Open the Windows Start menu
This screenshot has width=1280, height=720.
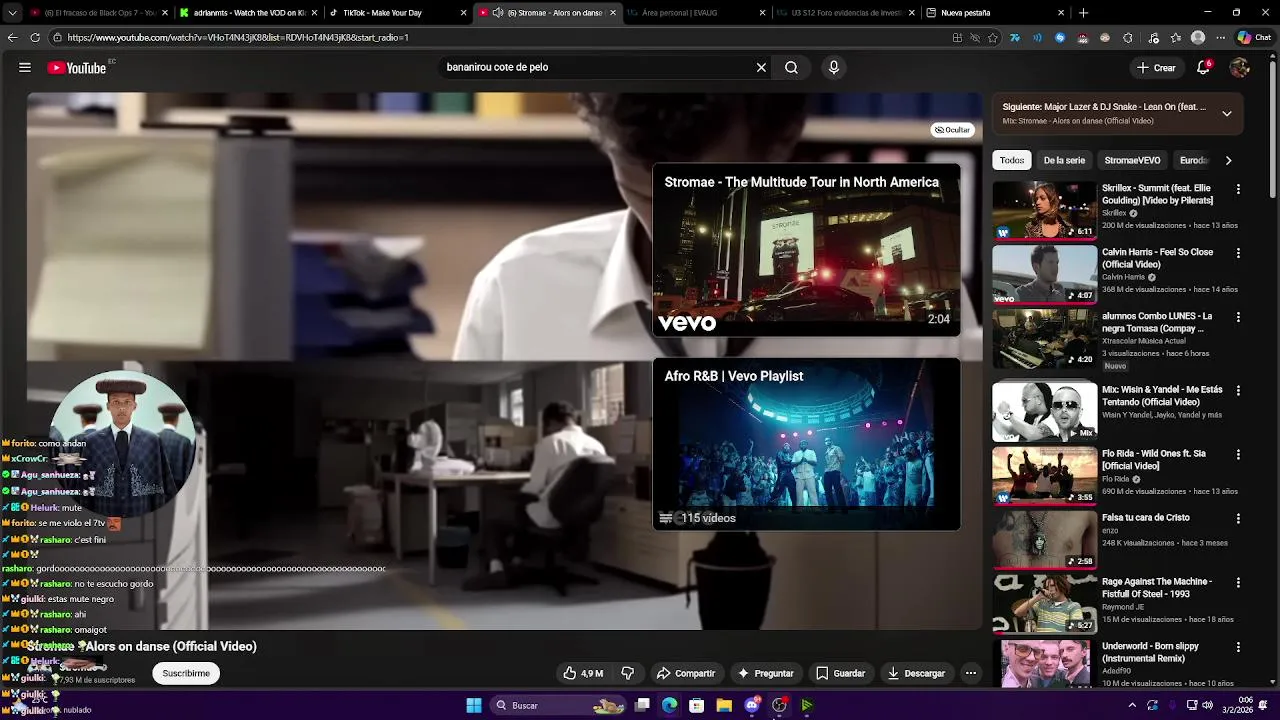(474, 705)
